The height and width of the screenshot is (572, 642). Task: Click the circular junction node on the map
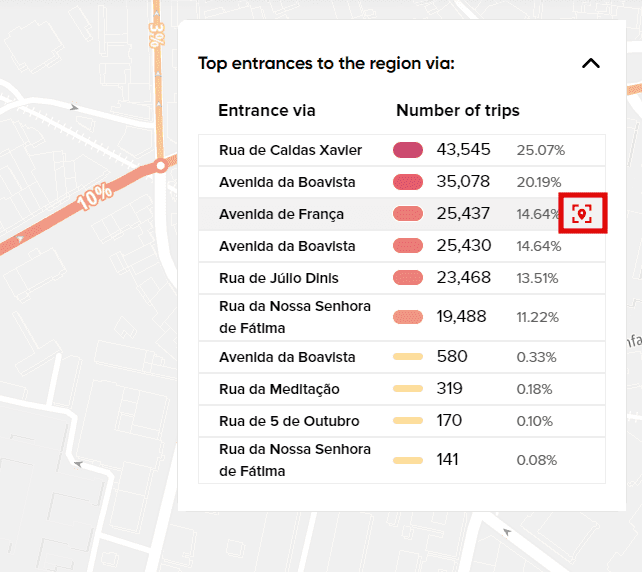click(x=160, y=165)
